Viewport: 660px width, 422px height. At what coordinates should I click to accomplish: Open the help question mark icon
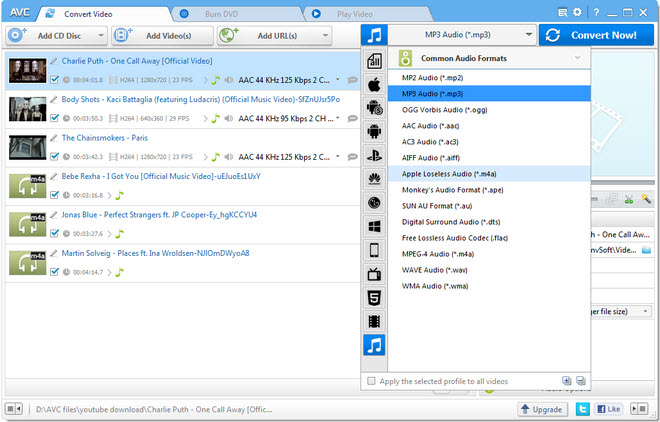596,12
